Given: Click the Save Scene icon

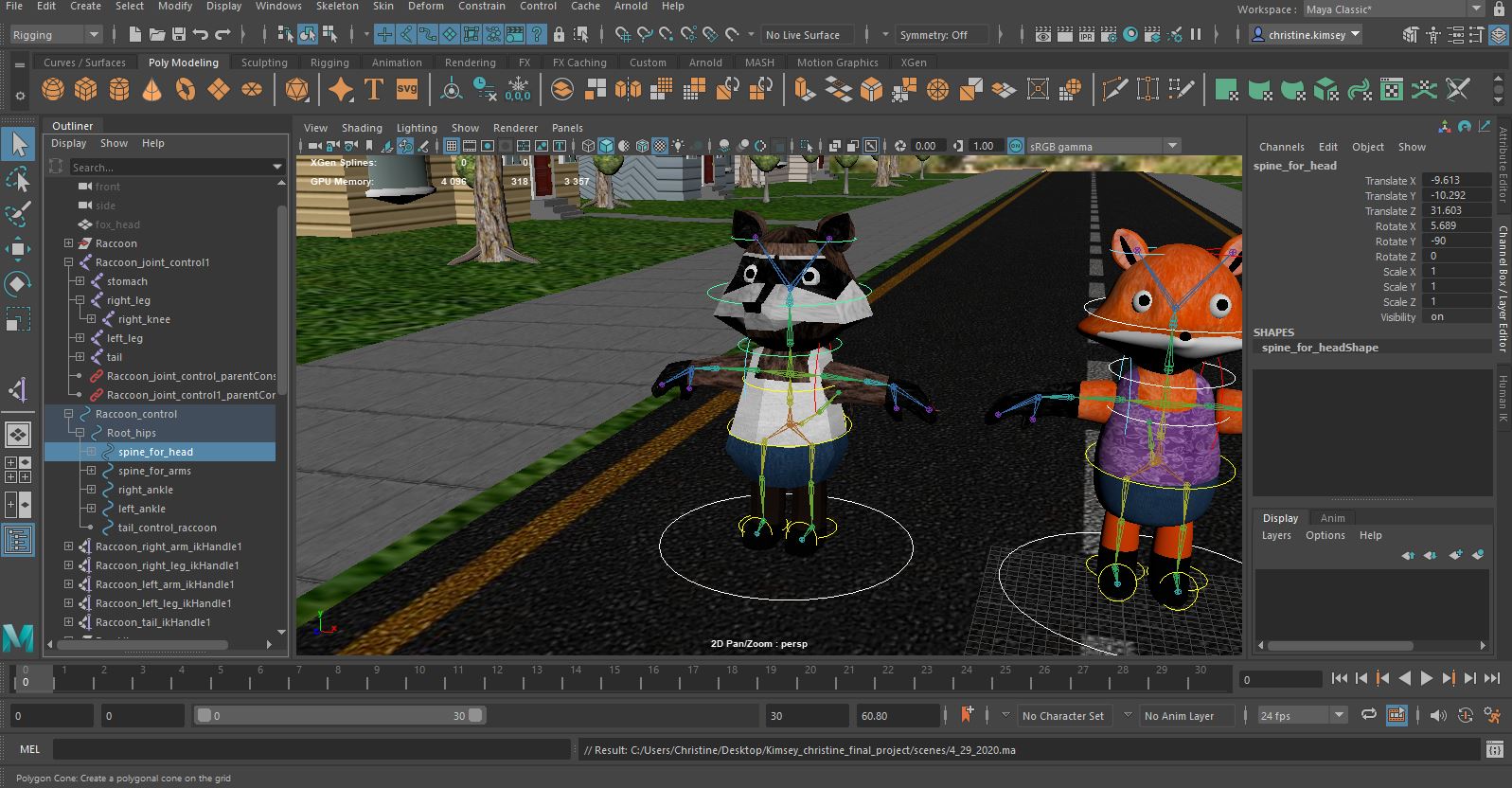Looking at the screenshot, I should [x=178, y=35].
